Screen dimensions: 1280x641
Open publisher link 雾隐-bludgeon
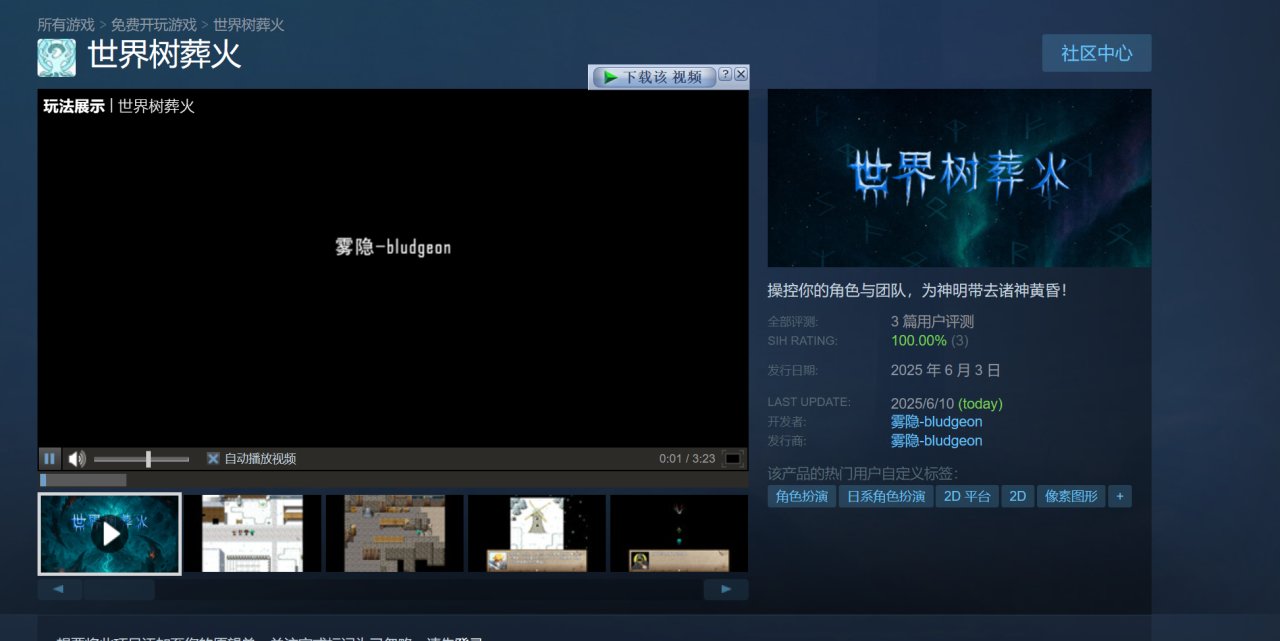936,441
